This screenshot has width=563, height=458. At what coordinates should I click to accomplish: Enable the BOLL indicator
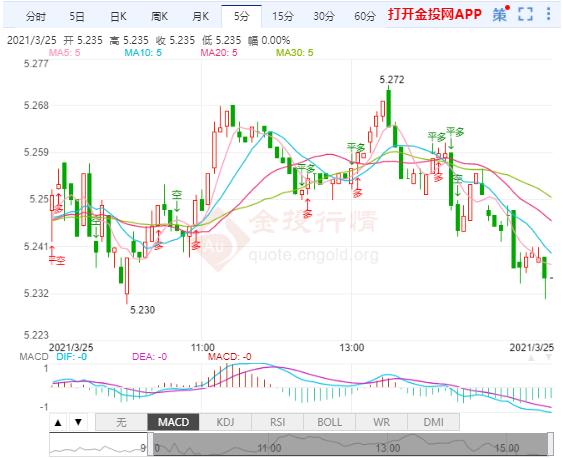click(x=329, y=422)
